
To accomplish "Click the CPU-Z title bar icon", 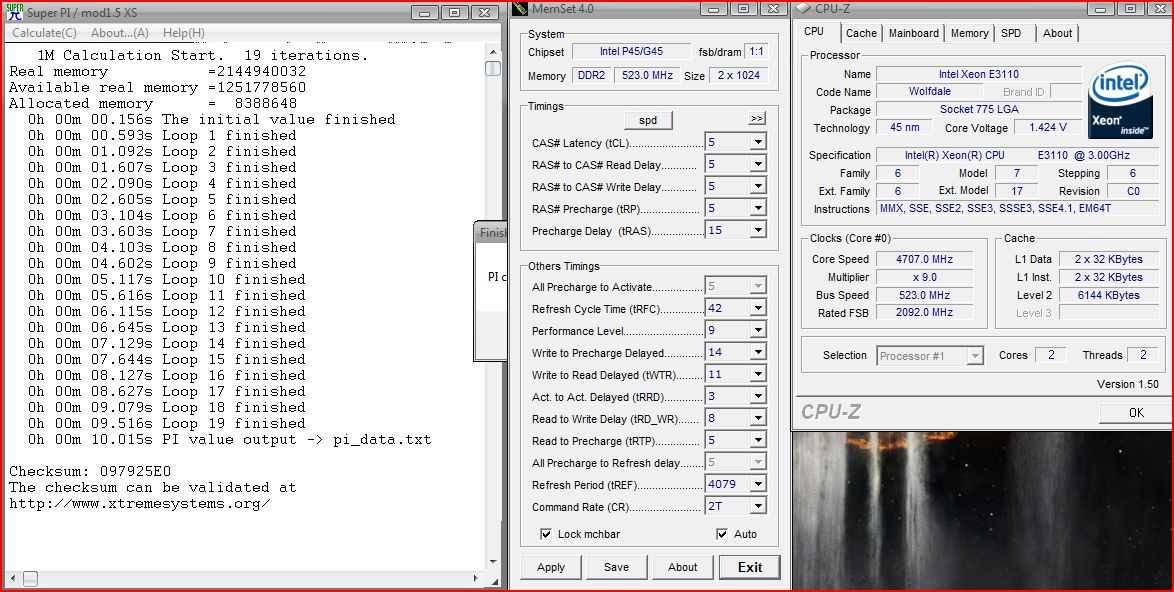I will tap(803, 9).
